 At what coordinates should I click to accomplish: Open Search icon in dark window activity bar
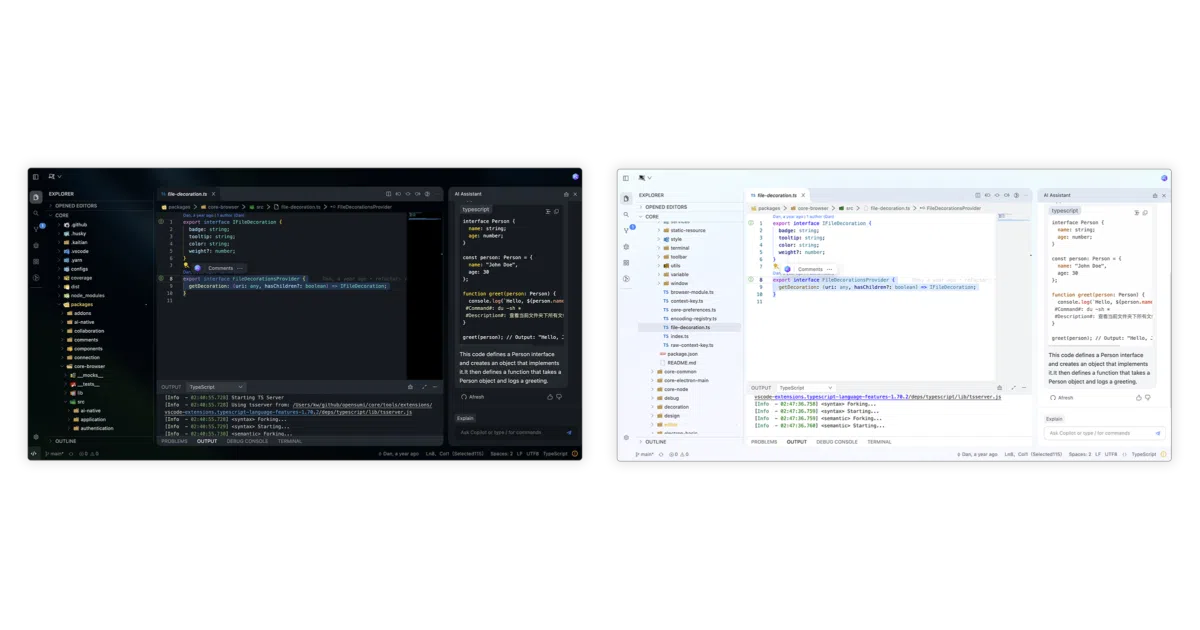point(36,213)
